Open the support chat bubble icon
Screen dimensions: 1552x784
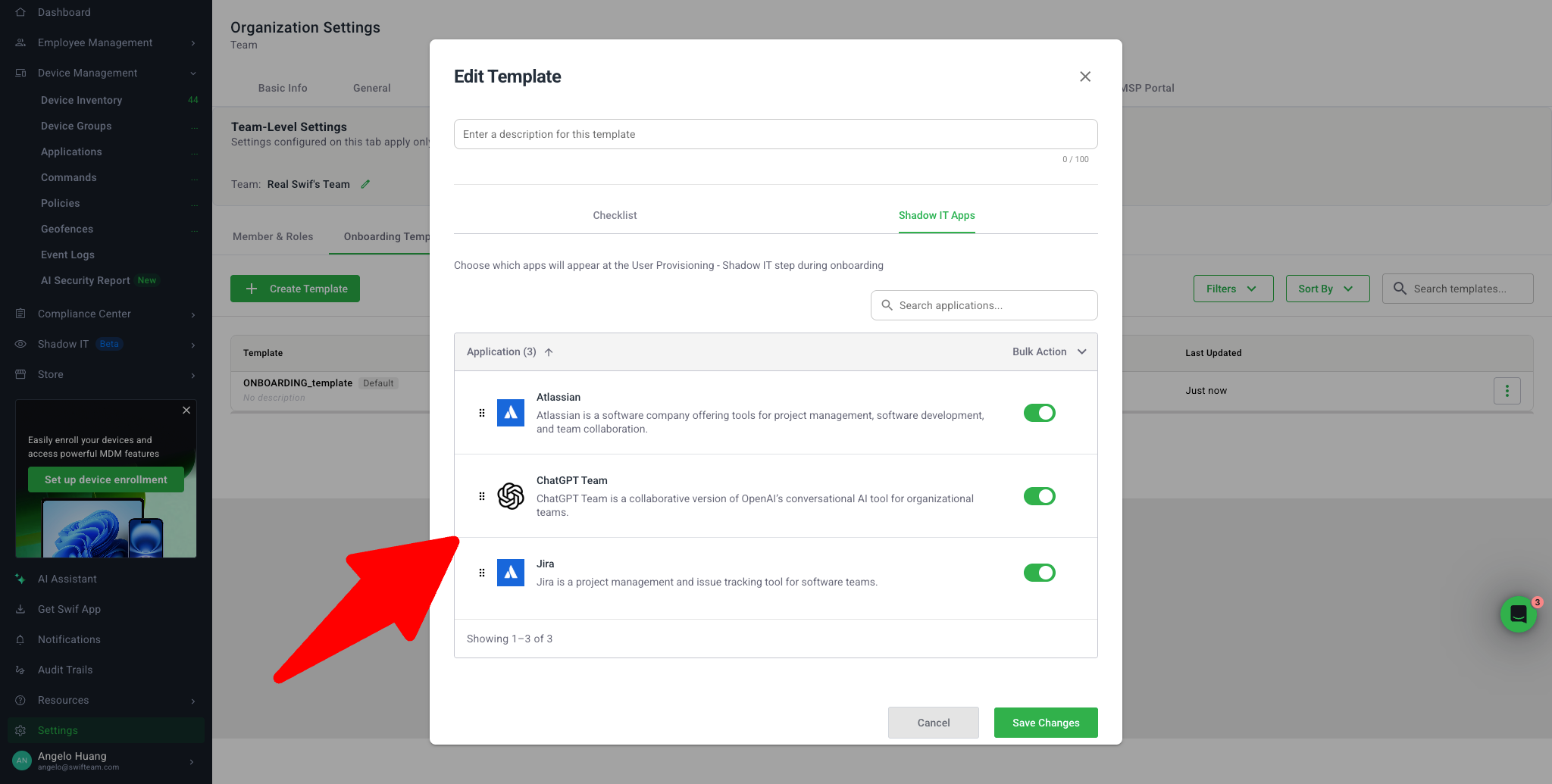tap(1518, 614)
